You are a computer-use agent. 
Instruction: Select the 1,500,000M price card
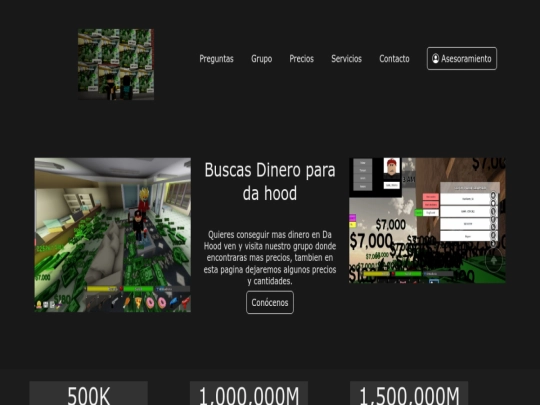[x=409, y=393]
